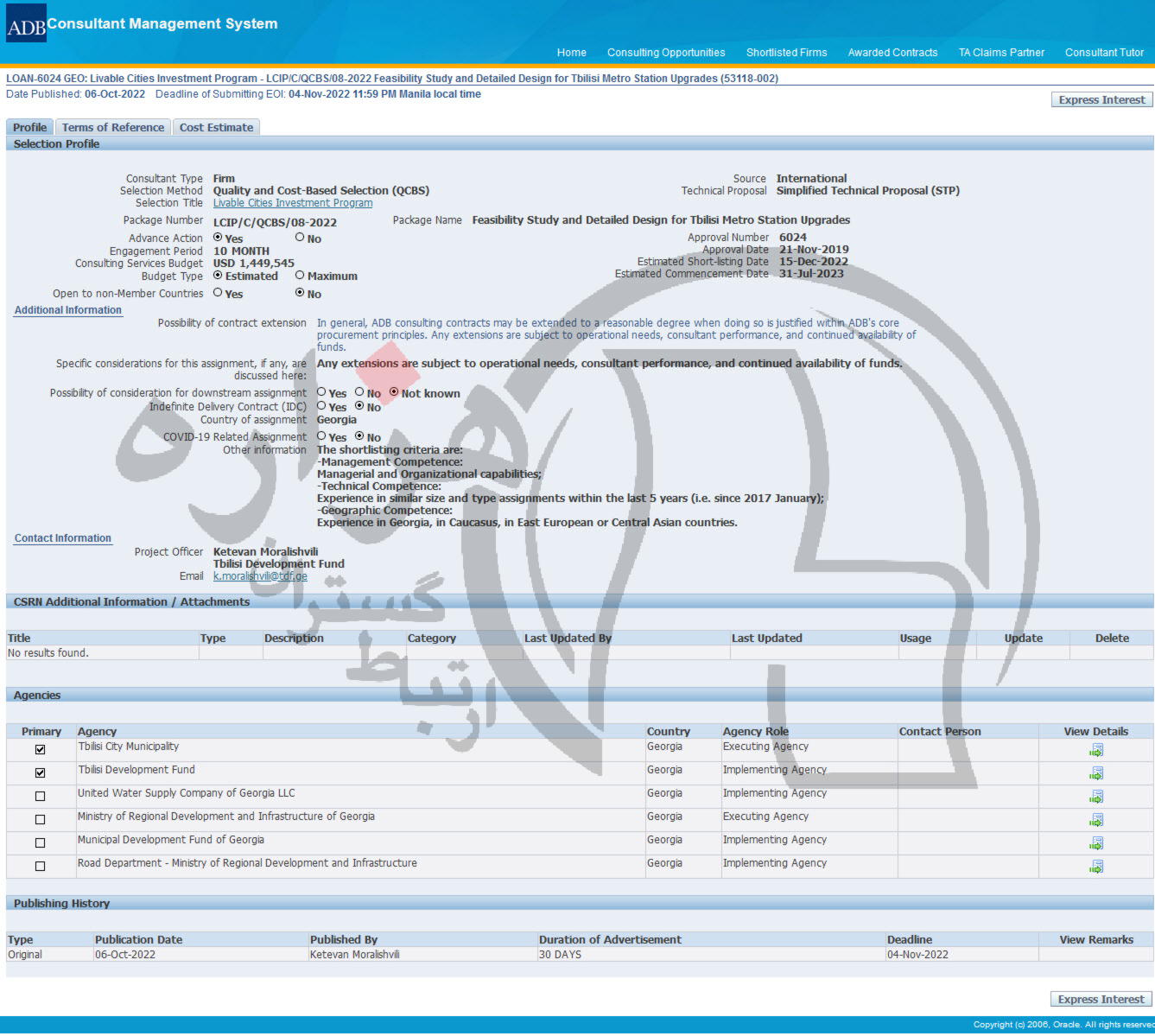Select Advance Action No radio
The image size is (1155, 1036).
point(300,238)
